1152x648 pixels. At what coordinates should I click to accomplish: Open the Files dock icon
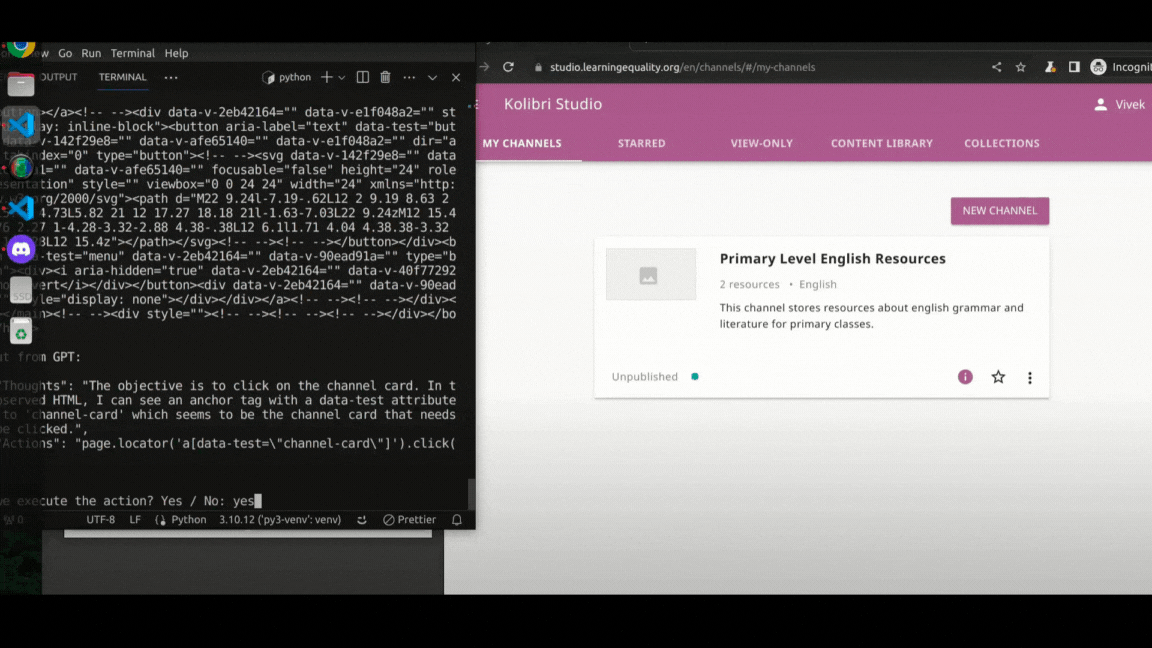tap(21, 85)
